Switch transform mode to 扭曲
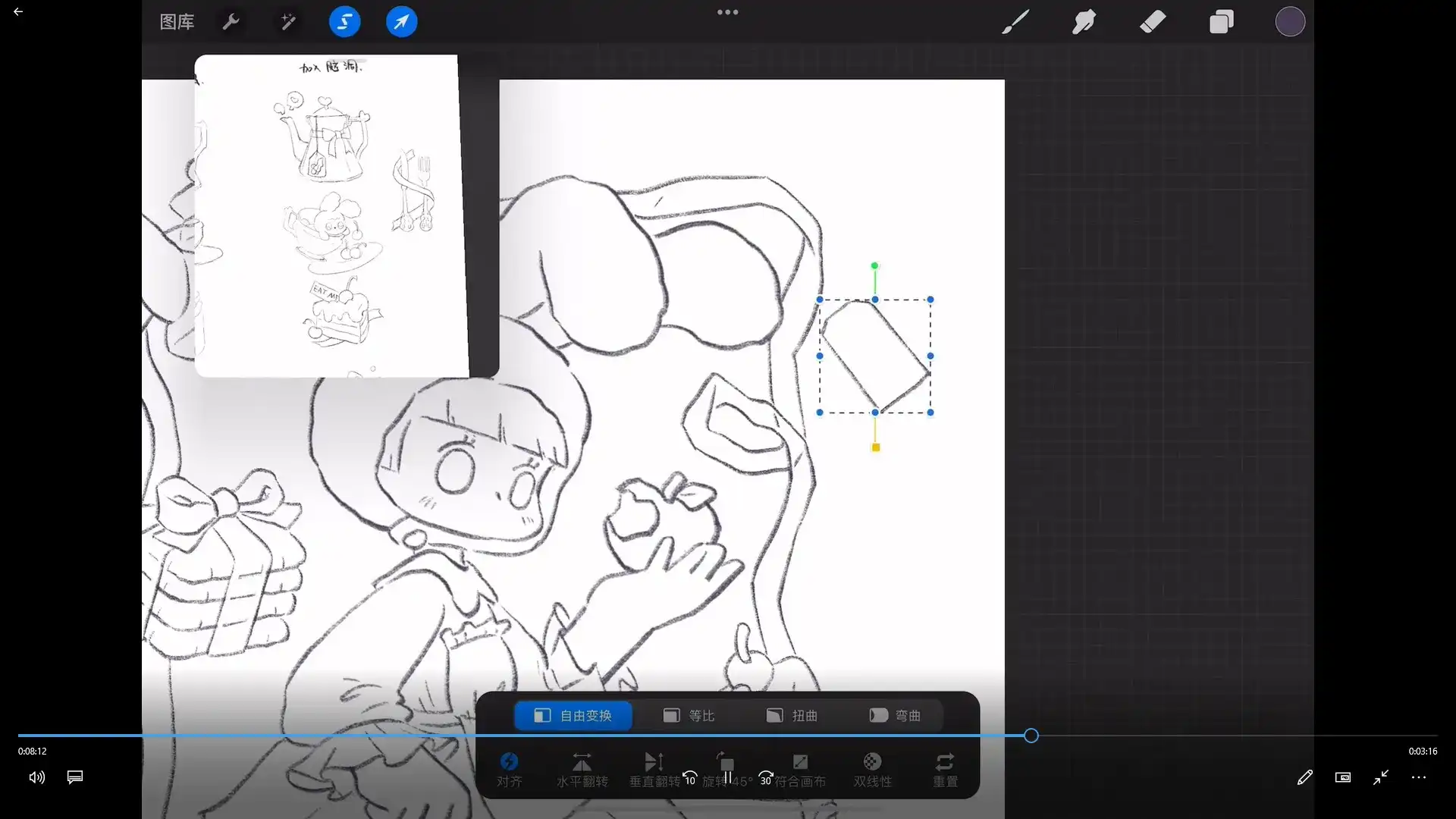1456x819 pixels. tap(792, 716)
